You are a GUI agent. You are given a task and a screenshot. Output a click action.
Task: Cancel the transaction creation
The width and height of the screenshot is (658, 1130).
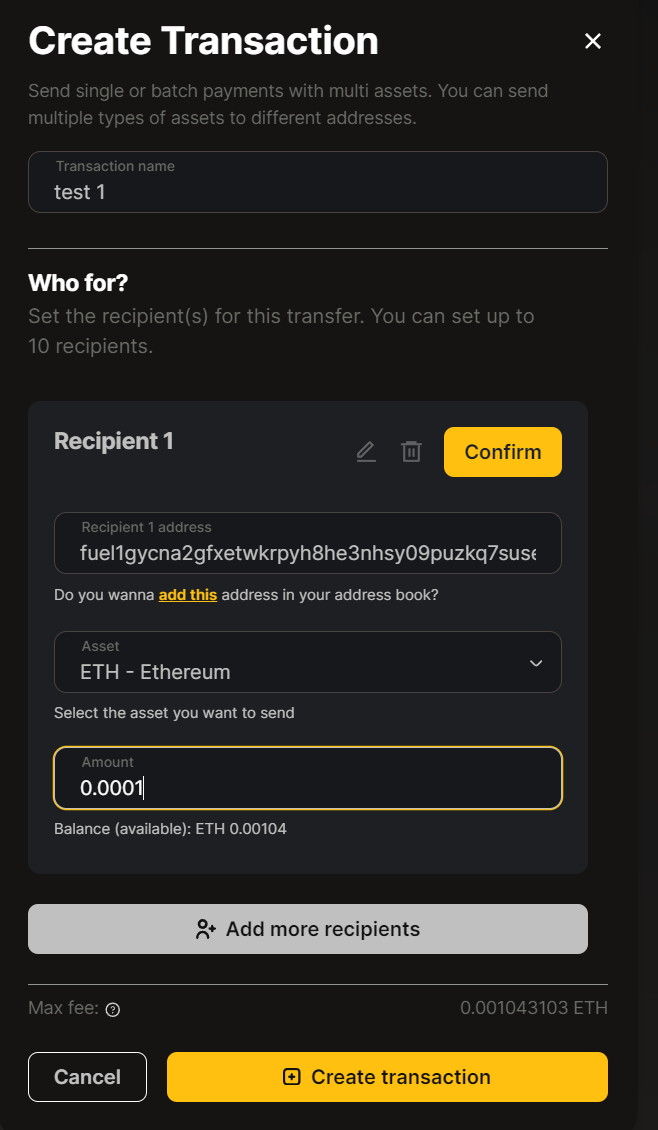click(87, 1077)
